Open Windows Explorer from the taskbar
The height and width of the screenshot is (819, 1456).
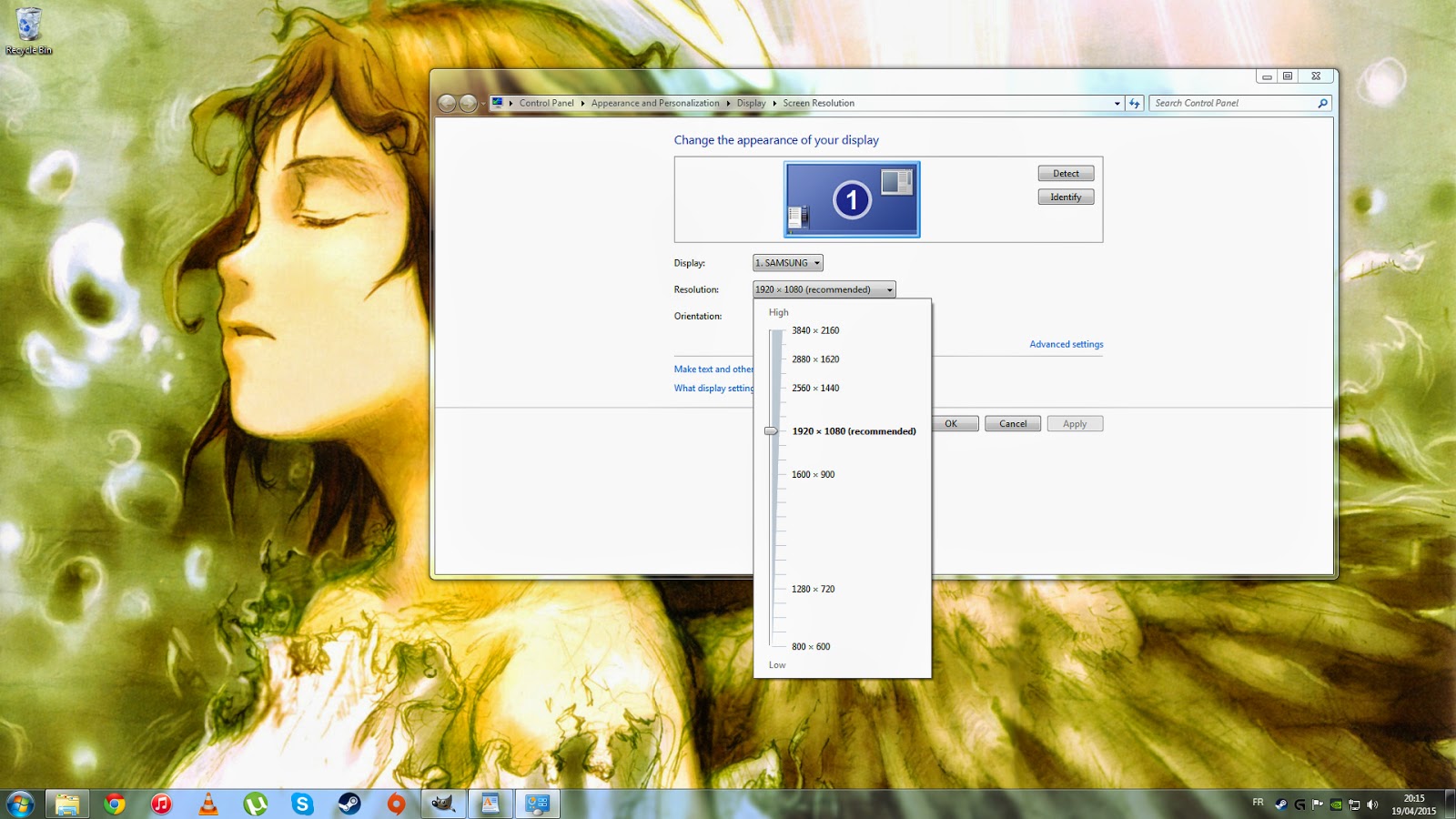[x=67, y=804]
